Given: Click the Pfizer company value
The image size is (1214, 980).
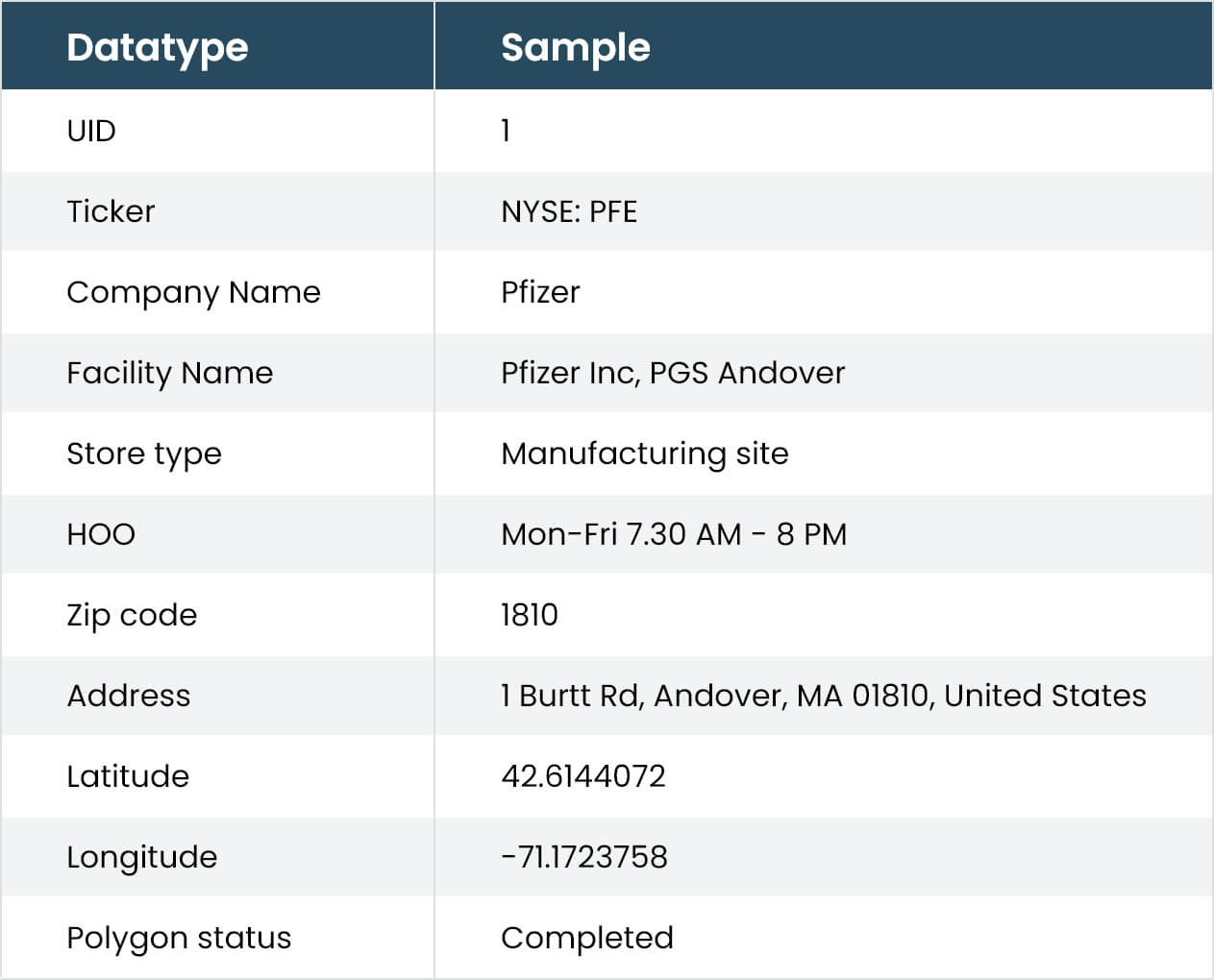Looking at the screenshot, I should point(540,292).
